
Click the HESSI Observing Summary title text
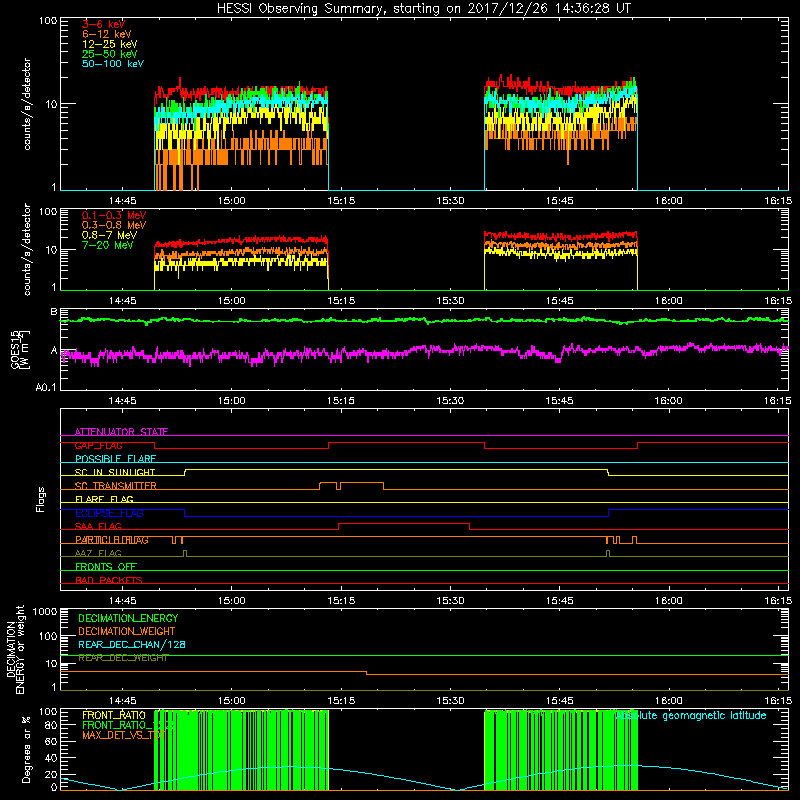point(423,9)
